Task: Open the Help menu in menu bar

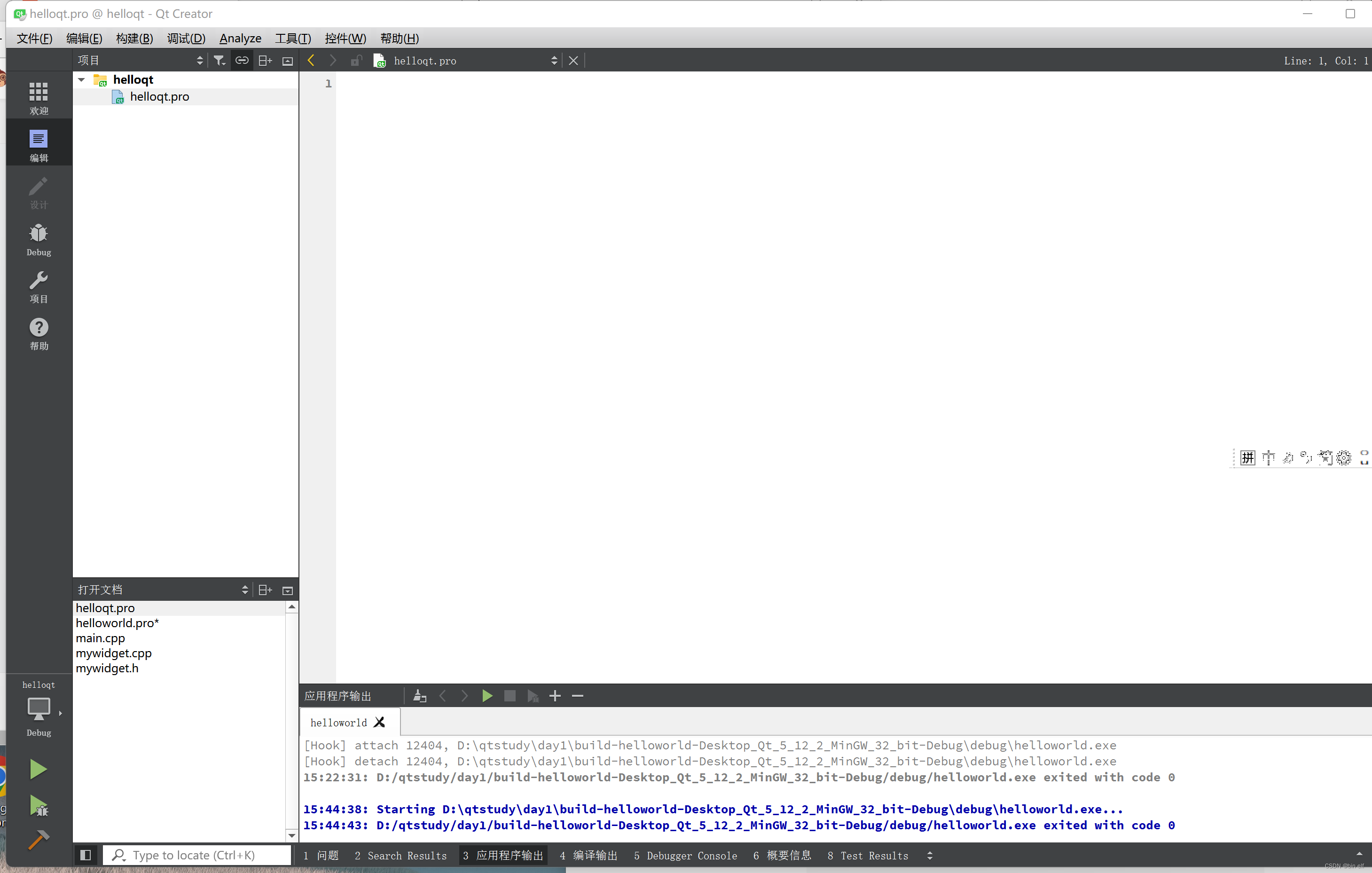Action: point(400,38)
